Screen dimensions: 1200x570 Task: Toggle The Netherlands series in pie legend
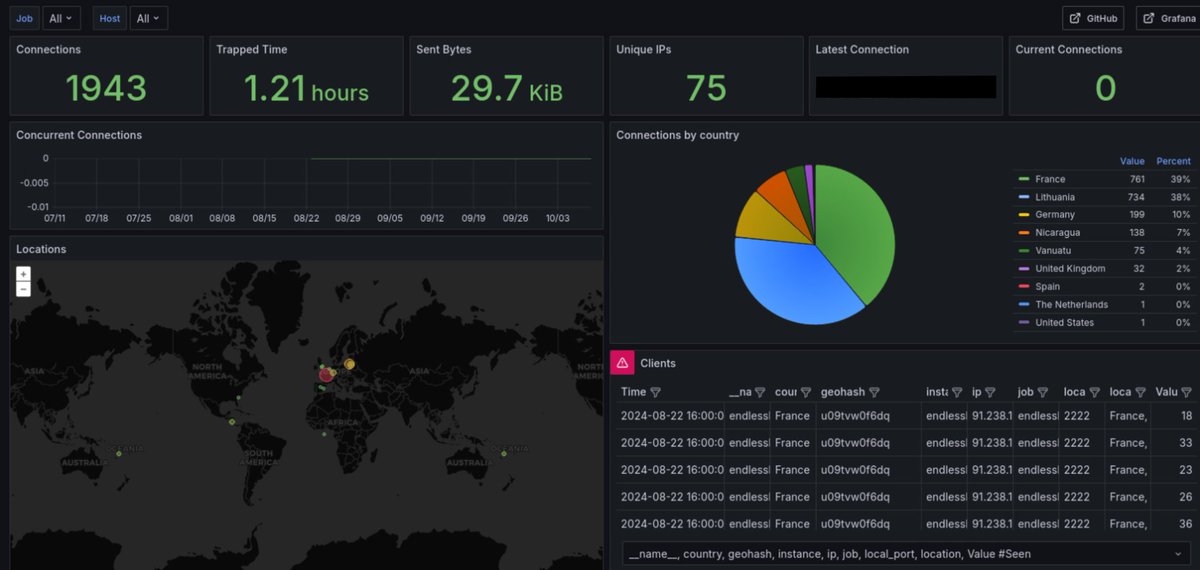[1071, 305]
